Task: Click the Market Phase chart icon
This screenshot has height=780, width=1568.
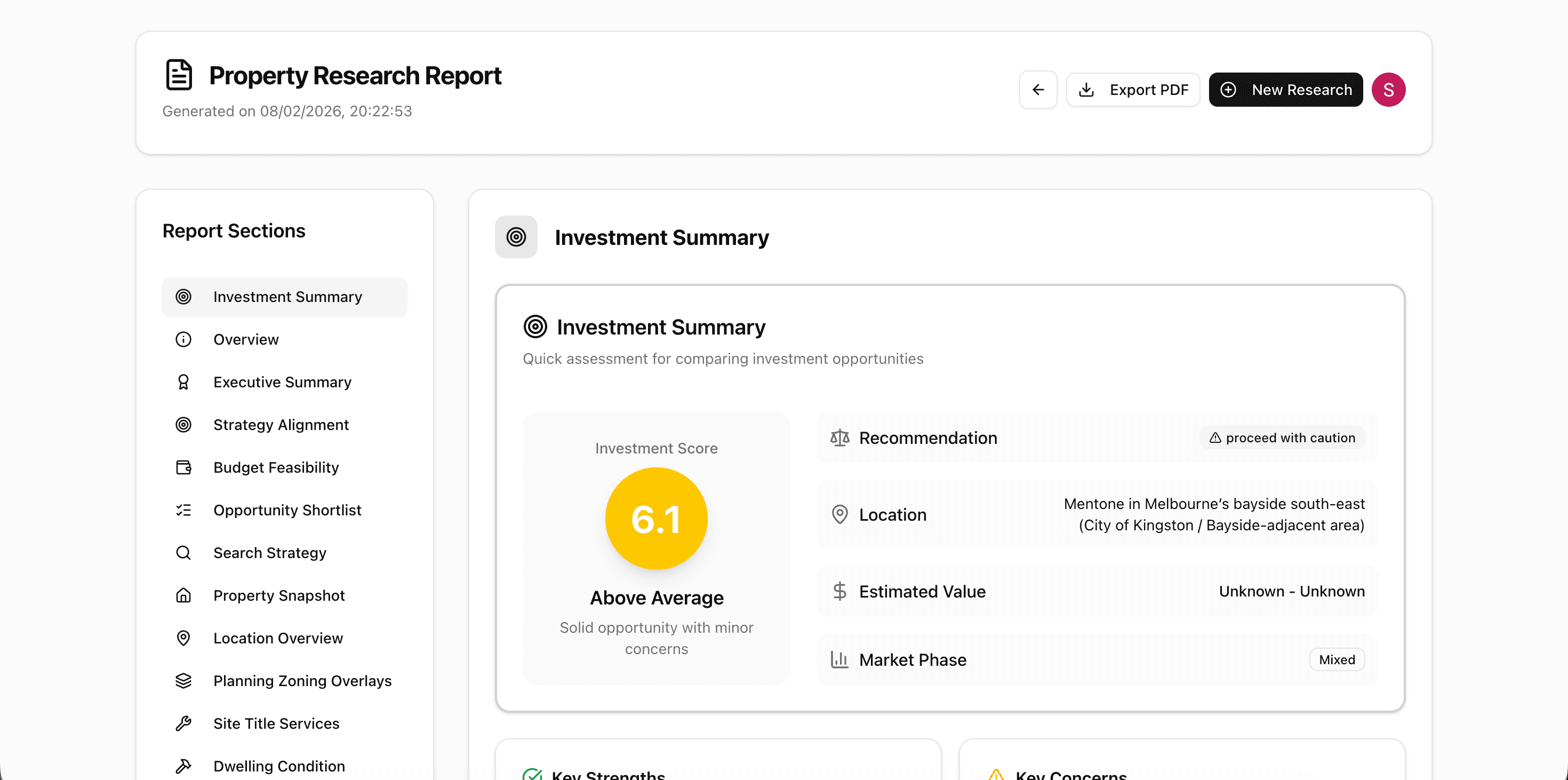Action: click(840, 659)
